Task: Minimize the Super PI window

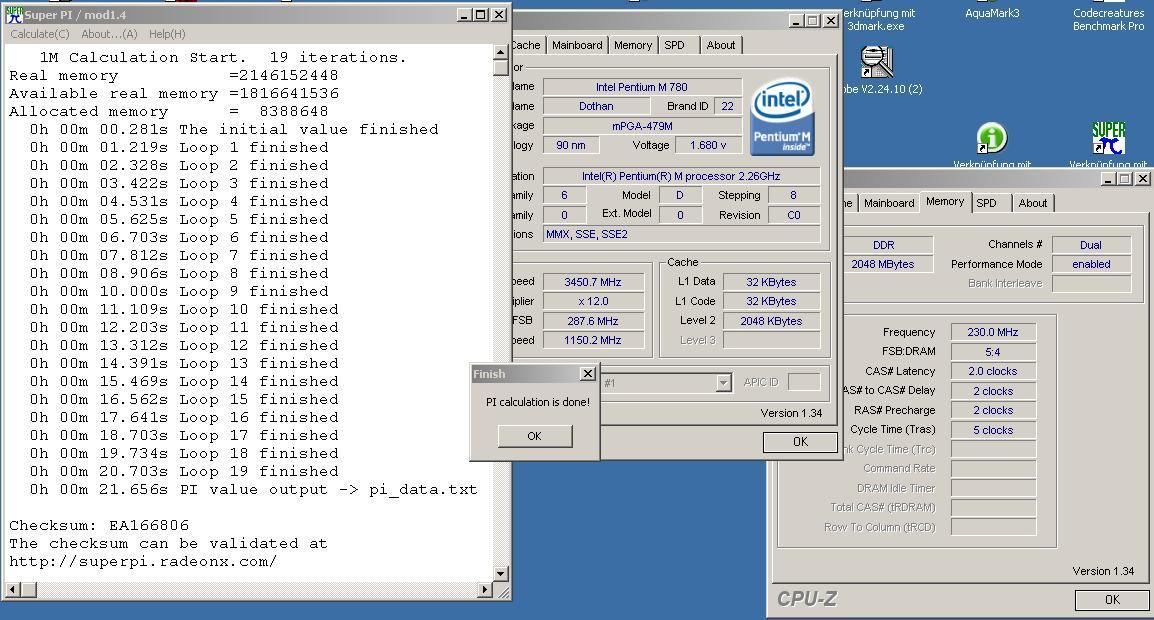Action: point(464,15)
